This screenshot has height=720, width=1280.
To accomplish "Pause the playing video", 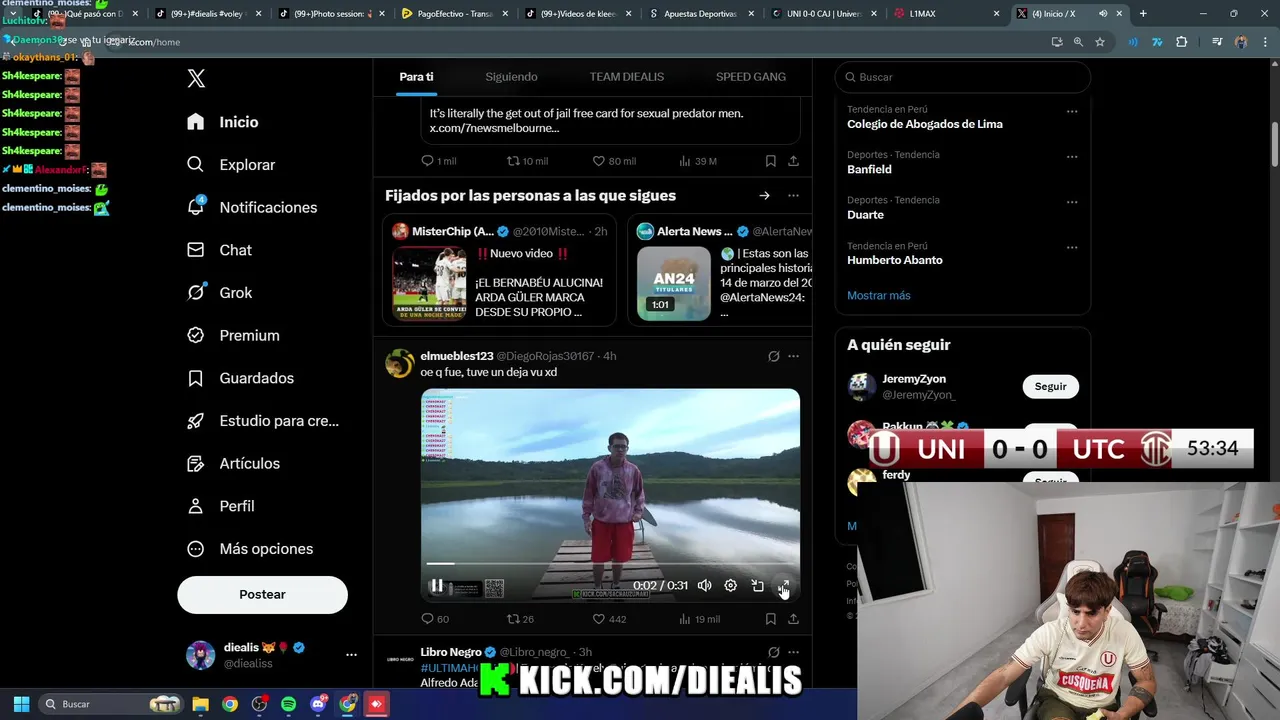I will click(x=437, y=586).
